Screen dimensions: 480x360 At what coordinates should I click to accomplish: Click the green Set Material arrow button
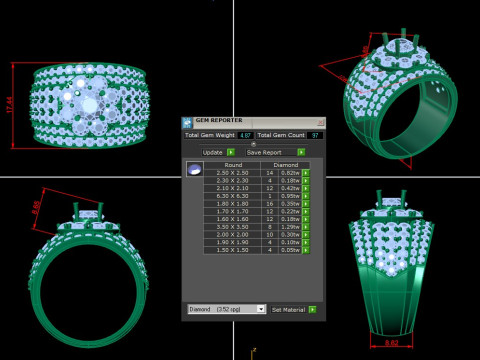pyautogui.click(x=312, y=310)
